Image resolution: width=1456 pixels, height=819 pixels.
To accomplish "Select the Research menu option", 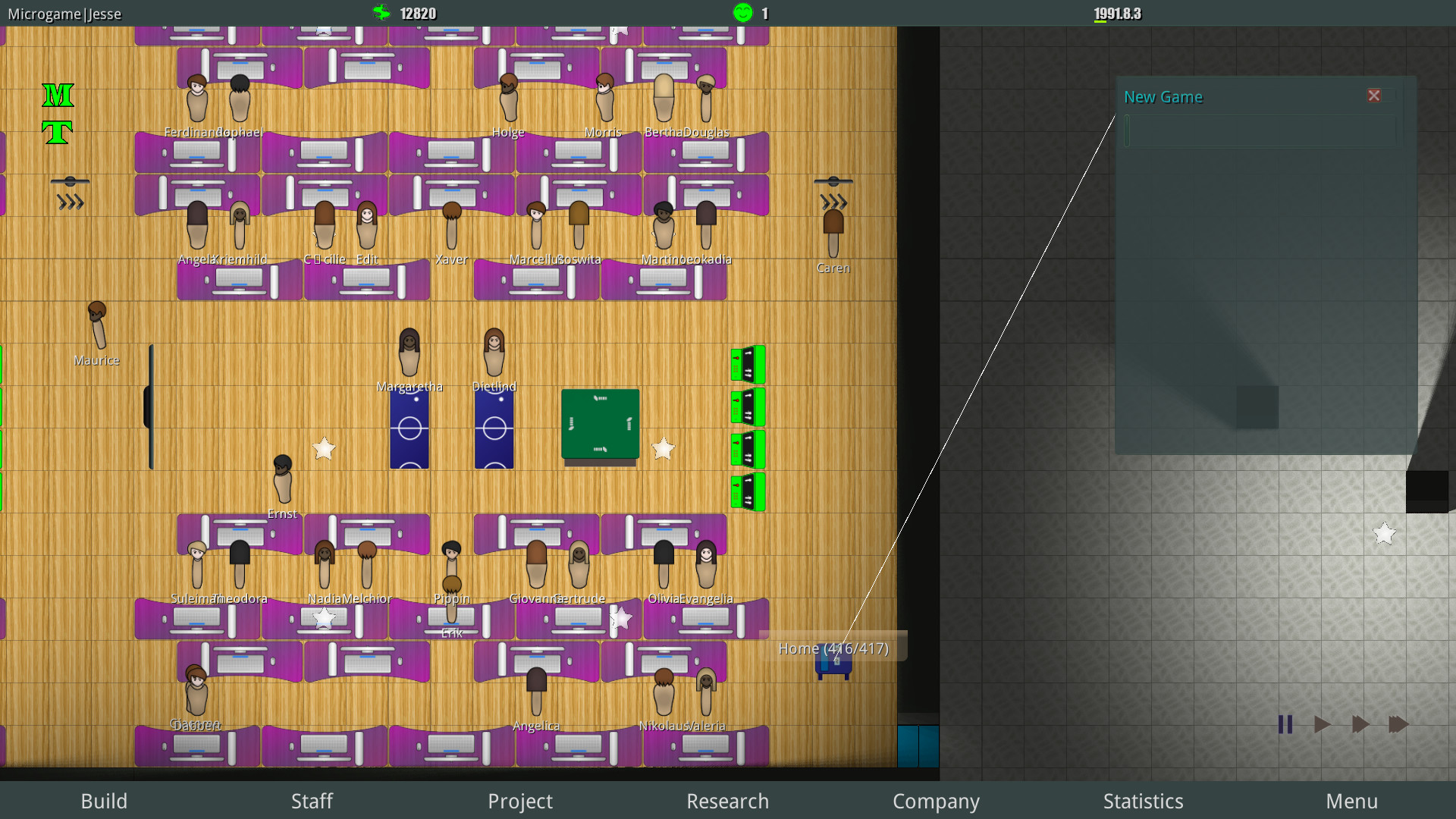I will [728, 799].
